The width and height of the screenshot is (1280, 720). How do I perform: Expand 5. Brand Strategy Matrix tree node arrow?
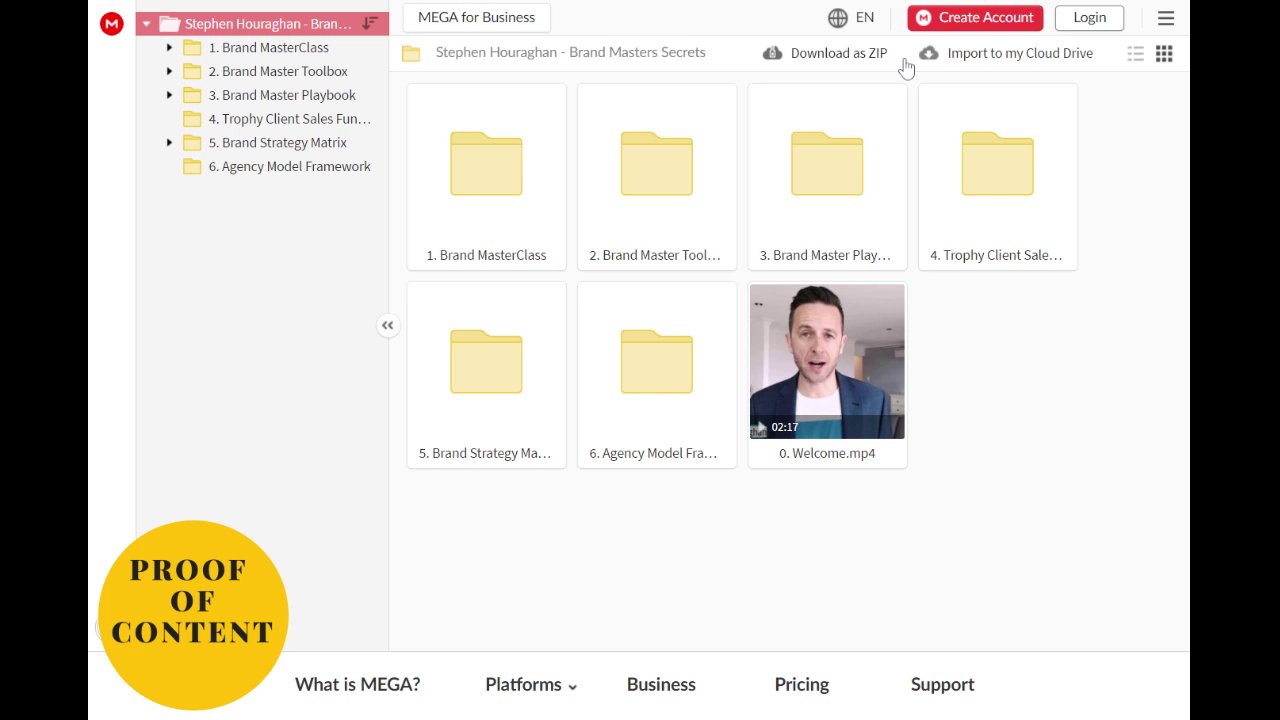pyautogui.click(x=169, y=143)
